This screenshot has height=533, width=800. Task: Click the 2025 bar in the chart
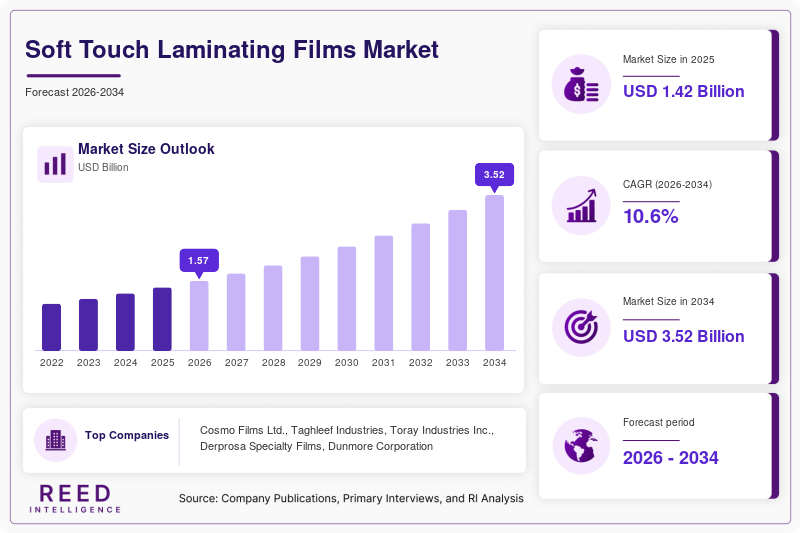[x=162, y=319]
